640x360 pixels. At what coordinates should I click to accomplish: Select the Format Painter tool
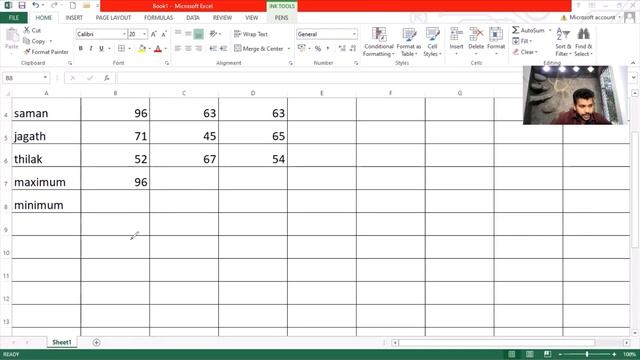[x=46, y=52]
